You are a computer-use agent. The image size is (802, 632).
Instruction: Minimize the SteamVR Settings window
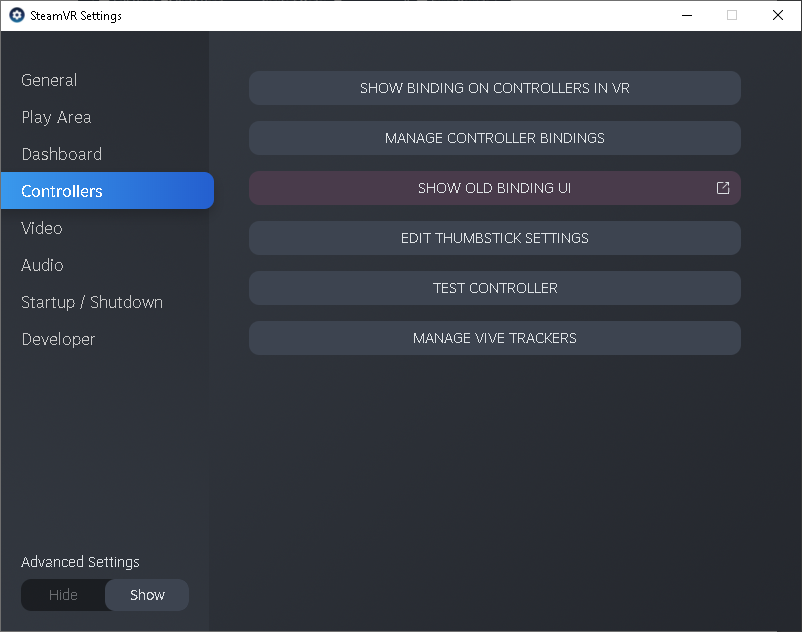coord(686,15)
